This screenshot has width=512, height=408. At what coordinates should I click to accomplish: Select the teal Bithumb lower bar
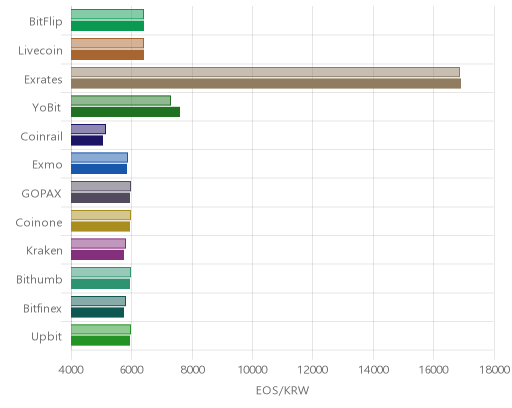coord(101,284)
